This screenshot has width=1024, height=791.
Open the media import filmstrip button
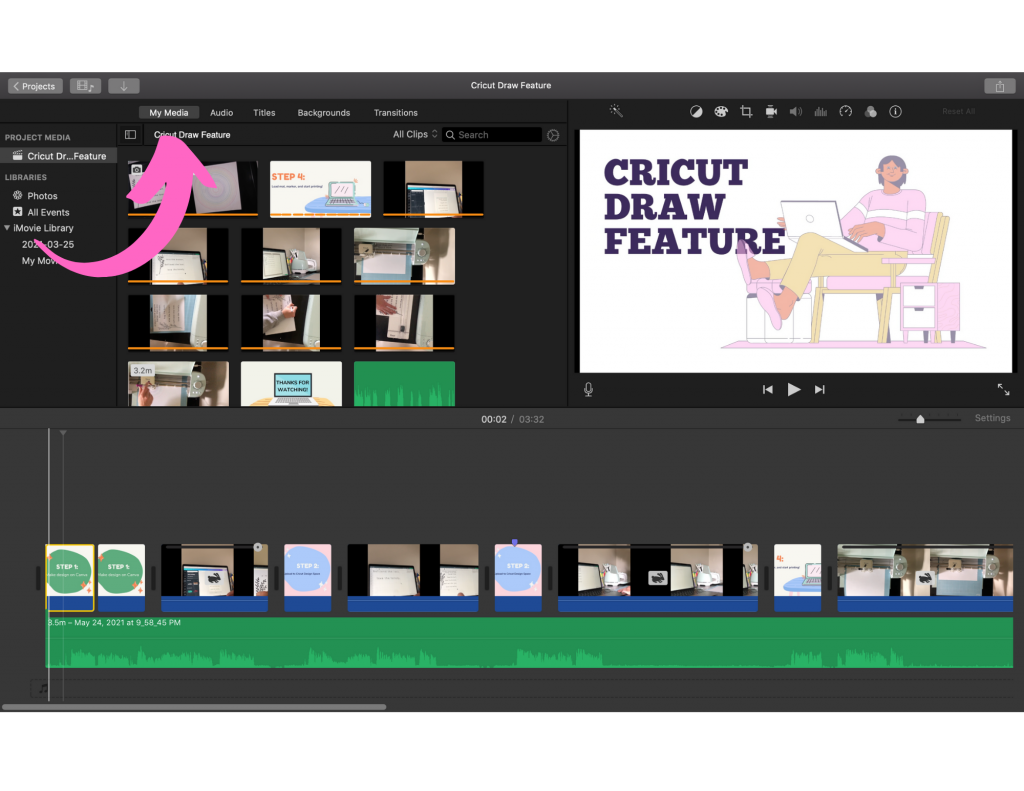[x=85, y=86]
